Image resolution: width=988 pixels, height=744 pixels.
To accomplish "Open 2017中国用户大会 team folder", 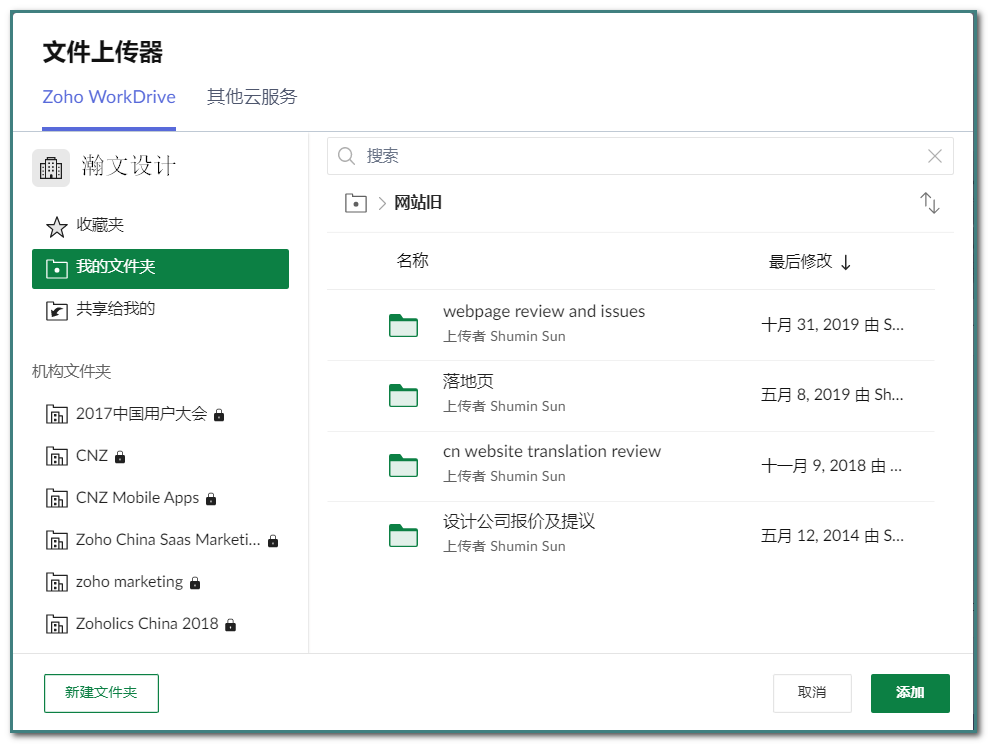I will click(x=140, y=414).
